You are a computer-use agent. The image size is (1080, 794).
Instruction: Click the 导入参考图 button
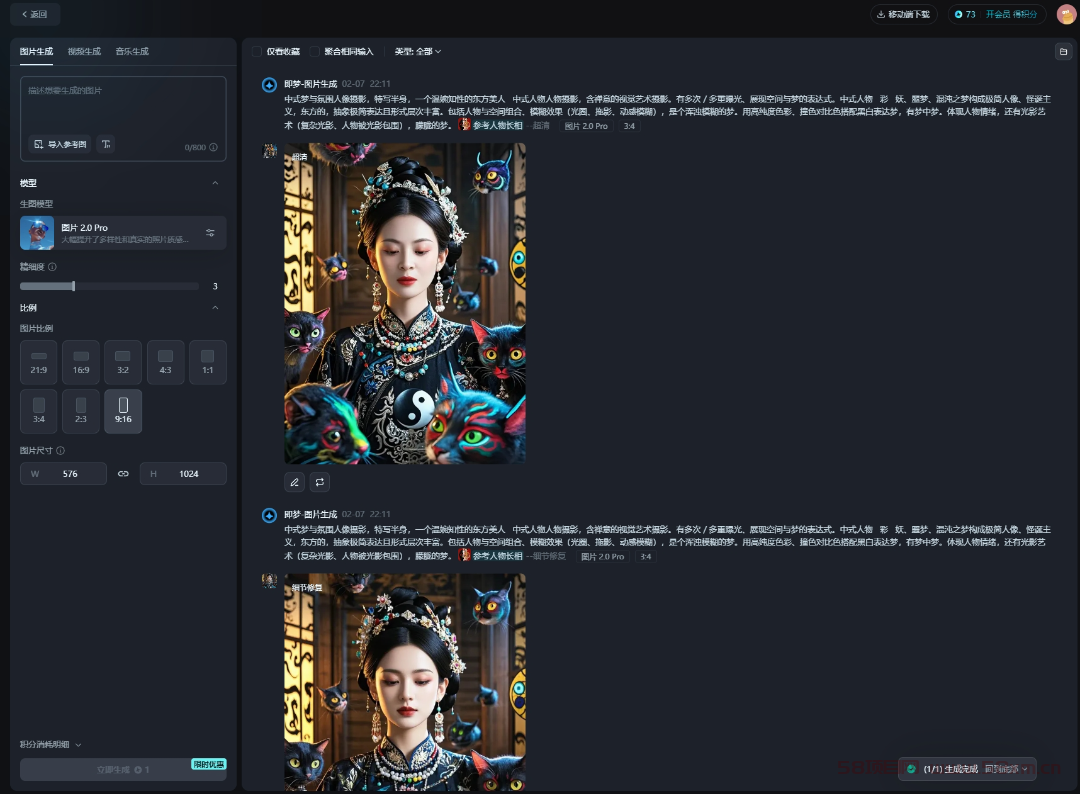pos(60,145)
